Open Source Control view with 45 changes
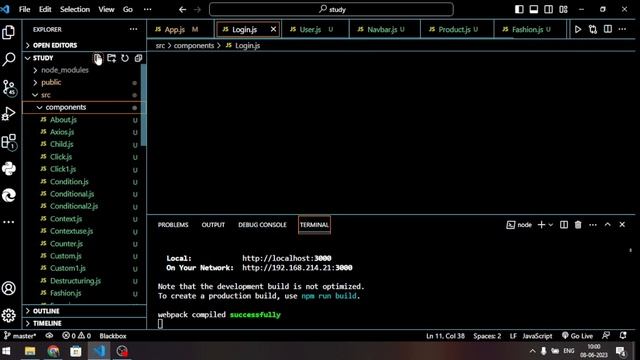The image size is (640, 360). (9, 87)
